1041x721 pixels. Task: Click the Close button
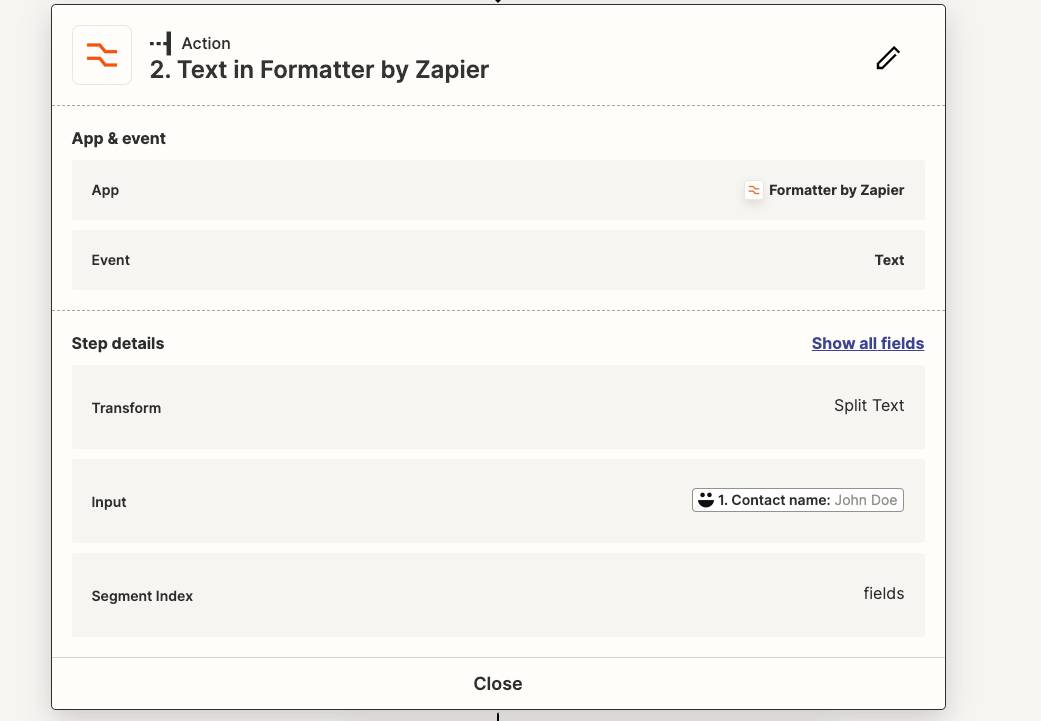pyautogui.click(x=498, y=684)
